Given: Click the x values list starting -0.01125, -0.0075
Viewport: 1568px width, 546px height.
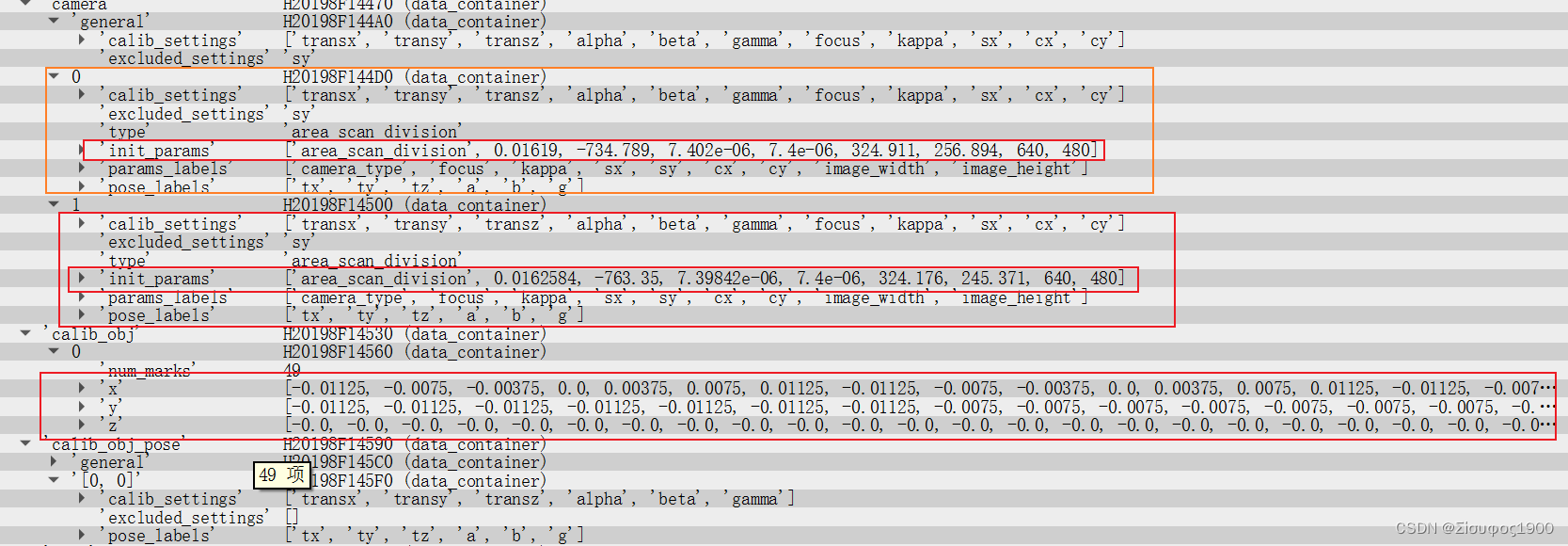Looking at the screenshot, I should pos(920,388).
